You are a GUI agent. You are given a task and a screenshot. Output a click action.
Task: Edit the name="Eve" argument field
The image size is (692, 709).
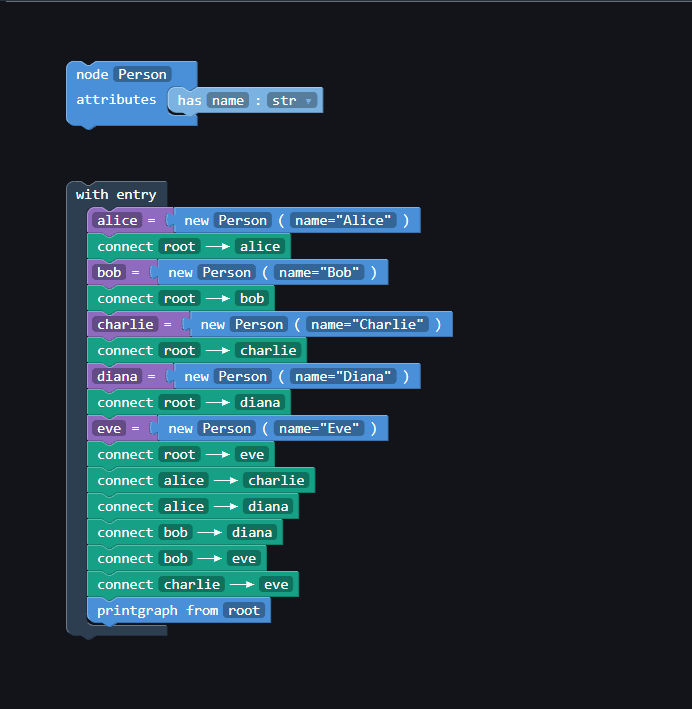click(319, 428)
